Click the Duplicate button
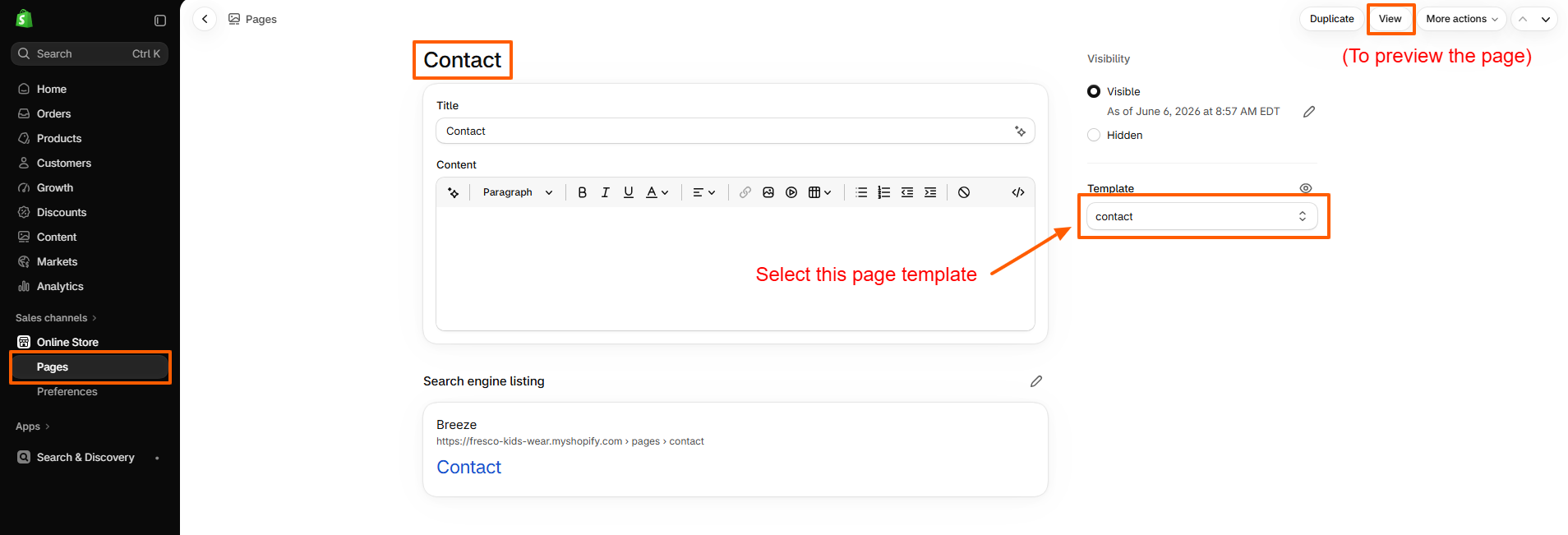 1331,19
